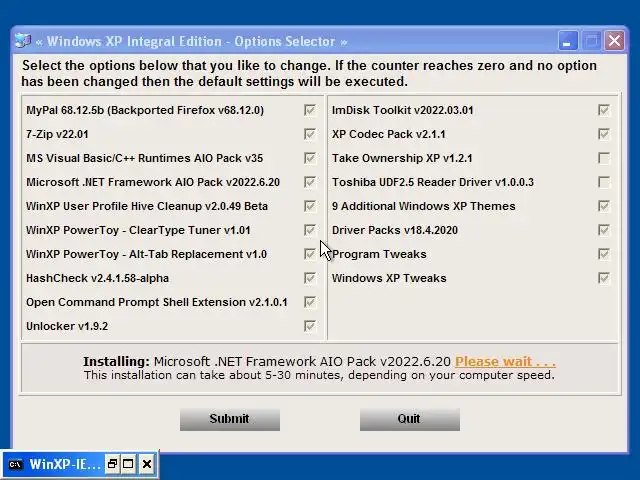Click the Submit button
This screenshot has height=480, width=640.
click(x=230, y=419)
